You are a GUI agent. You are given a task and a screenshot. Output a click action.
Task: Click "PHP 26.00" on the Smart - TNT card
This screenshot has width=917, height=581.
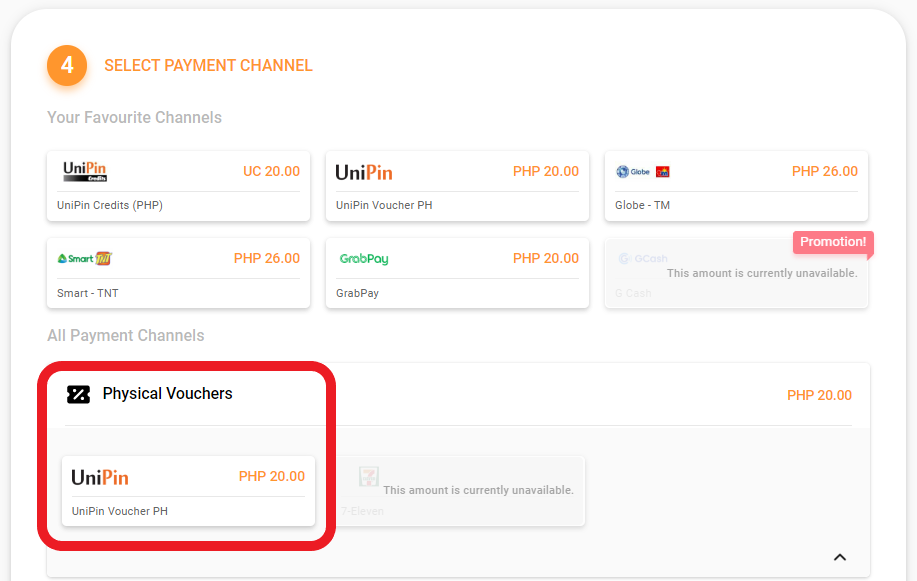pos(267,258)
